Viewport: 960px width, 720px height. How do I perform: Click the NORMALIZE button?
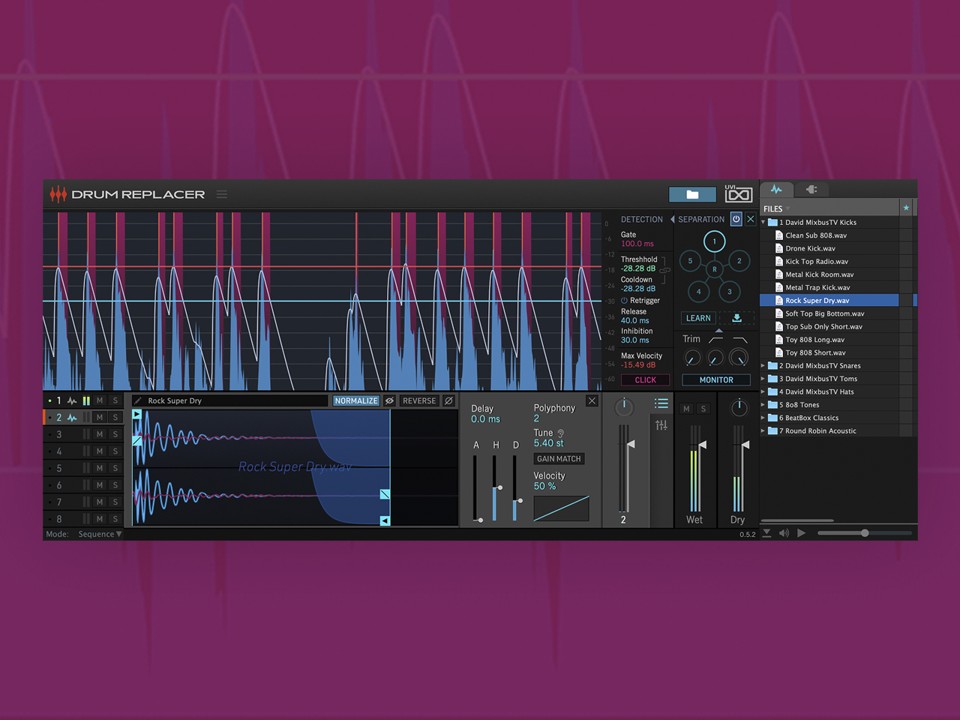(x=356, y=400)
